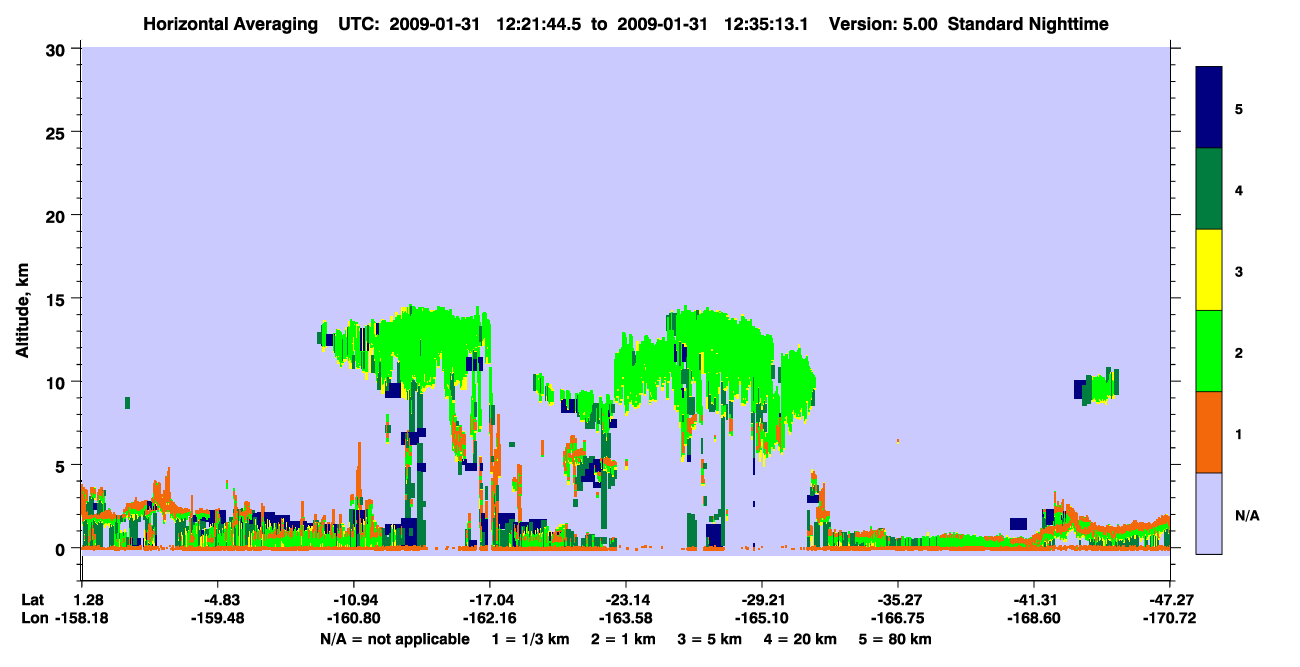Click 'Version: 5.00' in the title
The image size is (1300, 667).
point(883,23)
